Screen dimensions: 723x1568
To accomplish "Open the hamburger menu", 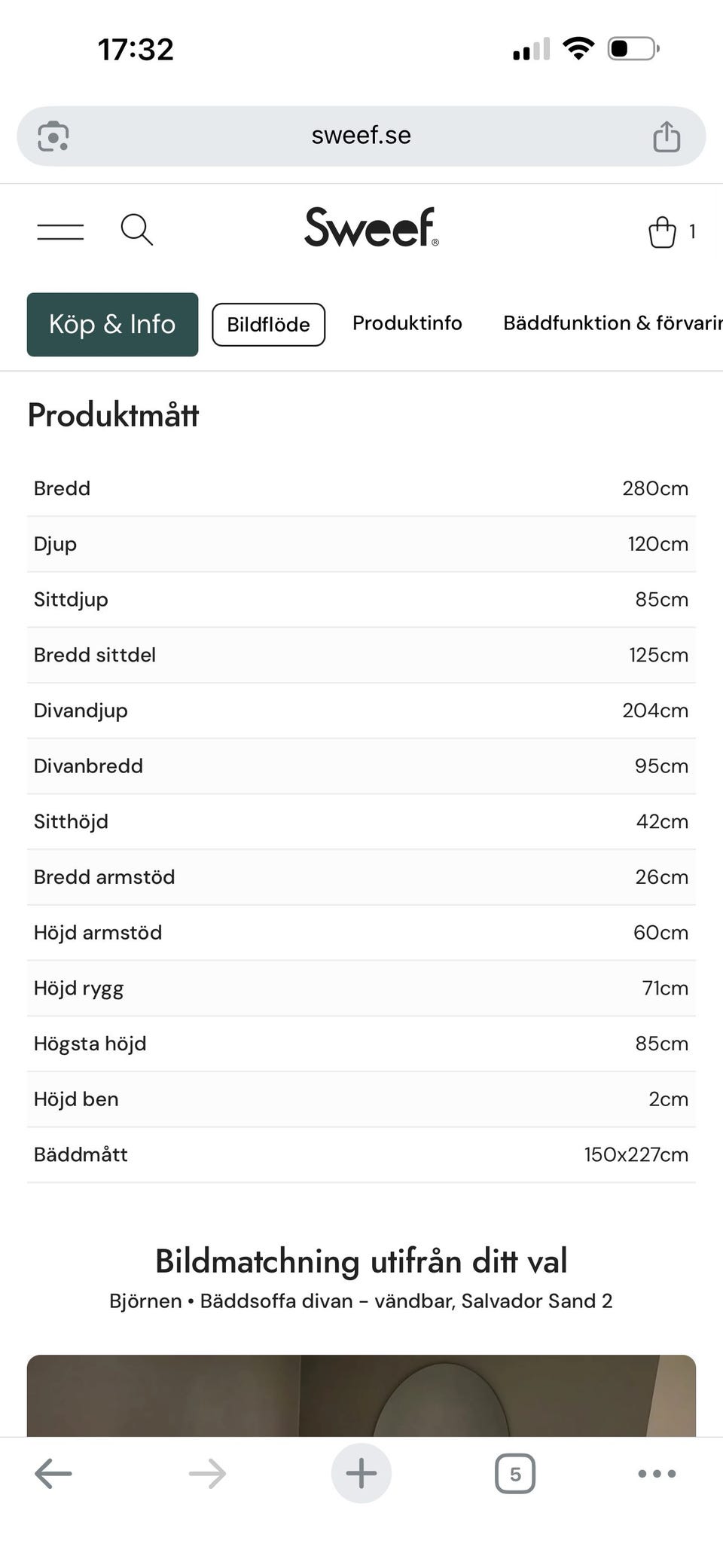I will click(60, 231).
